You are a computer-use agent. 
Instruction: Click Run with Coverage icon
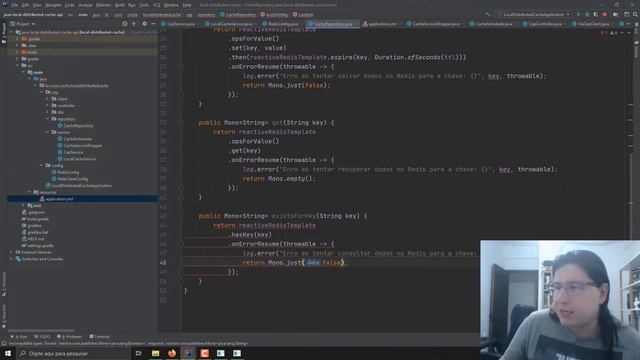tap(596, 14)
